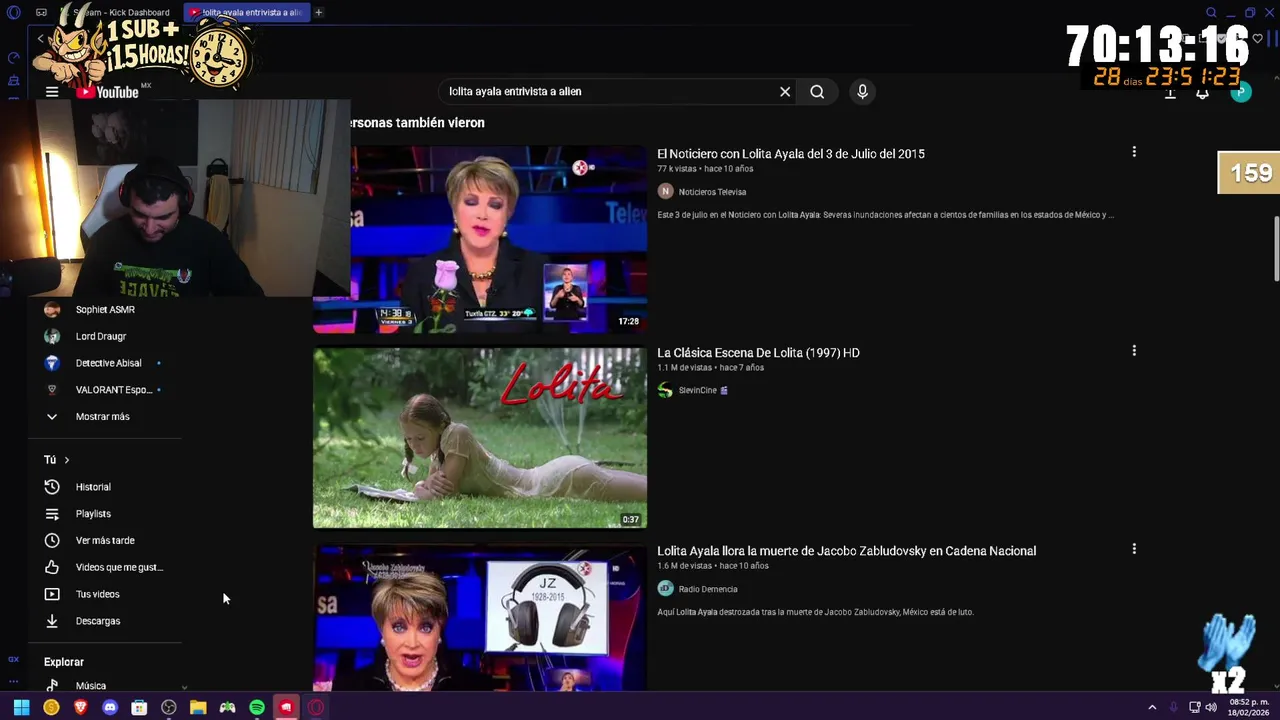The width and height of the screenshot is (1280, 720).
Task: Click the heart bookmark icon in address bar
Action: [1258, 39]
